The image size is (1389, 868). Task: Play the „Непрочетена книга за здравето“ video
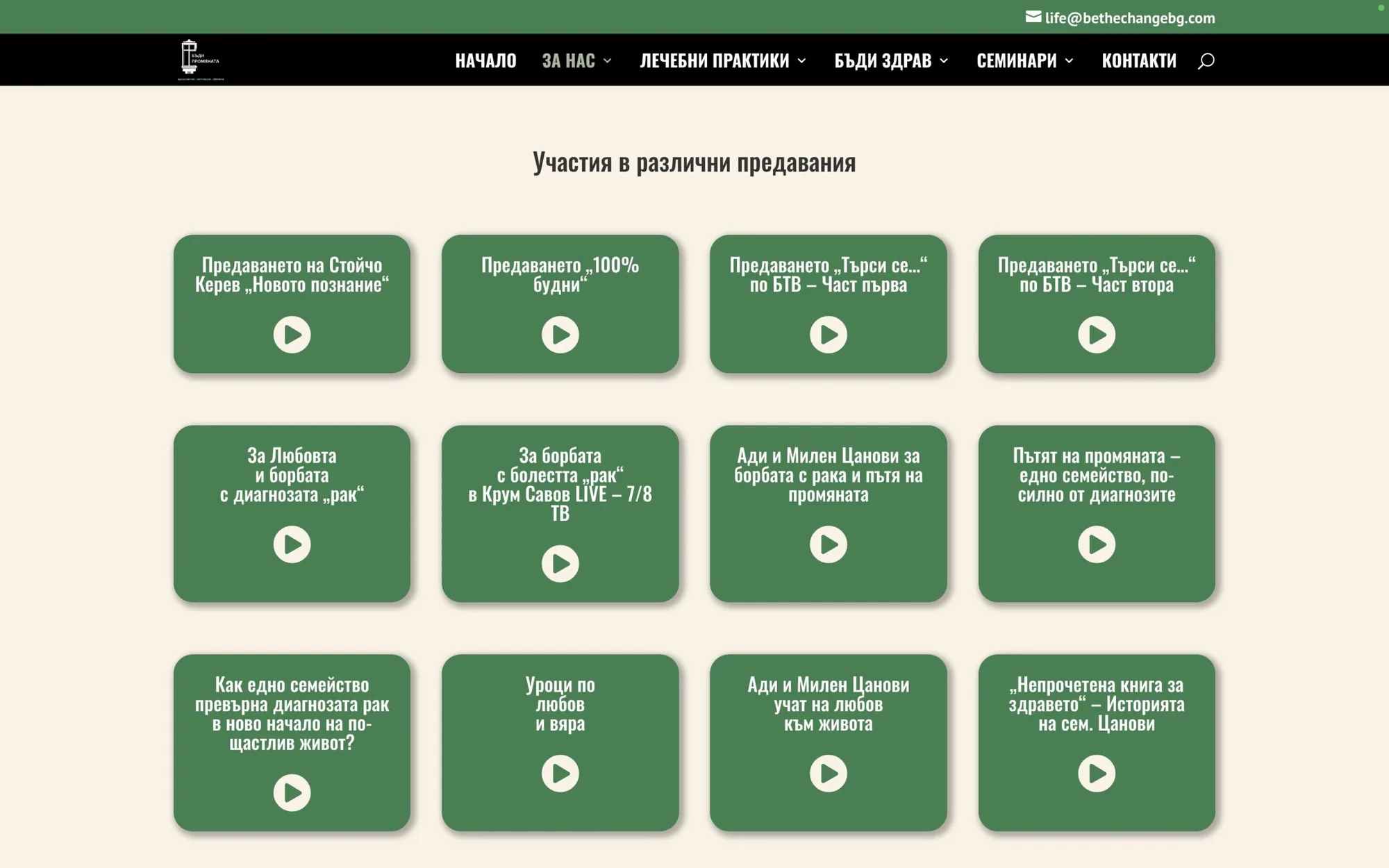click(1097, 774)
